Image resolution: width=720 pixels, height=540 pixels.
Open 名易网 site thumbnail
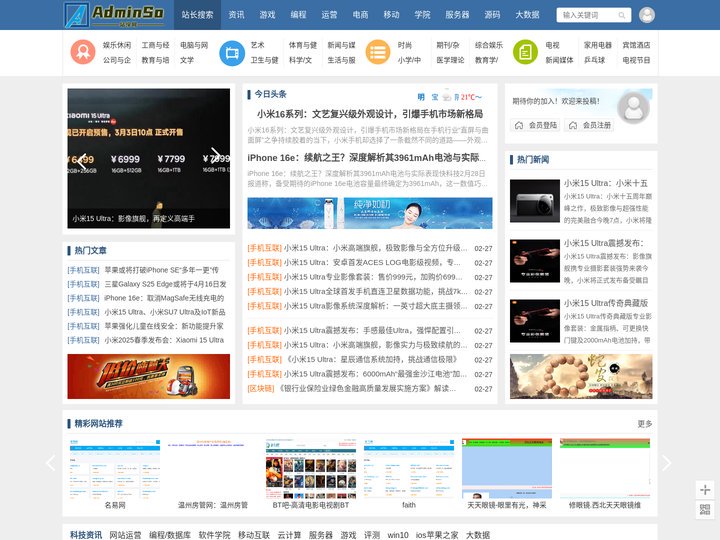click(x=115, y=468)
